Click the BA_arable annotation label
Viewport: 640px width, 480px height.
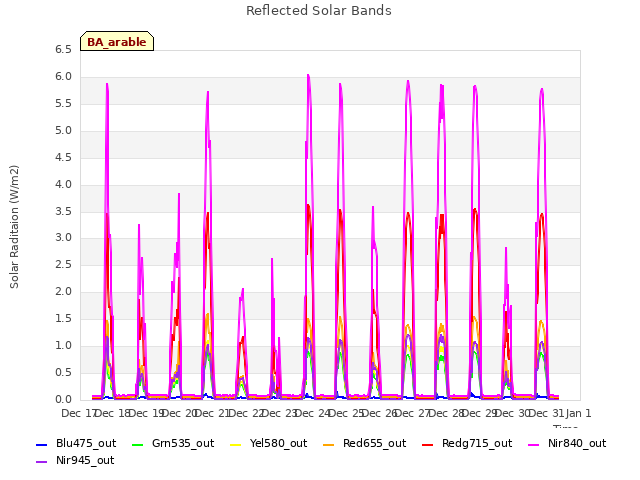pyautogui.click(x=117, y=42)
